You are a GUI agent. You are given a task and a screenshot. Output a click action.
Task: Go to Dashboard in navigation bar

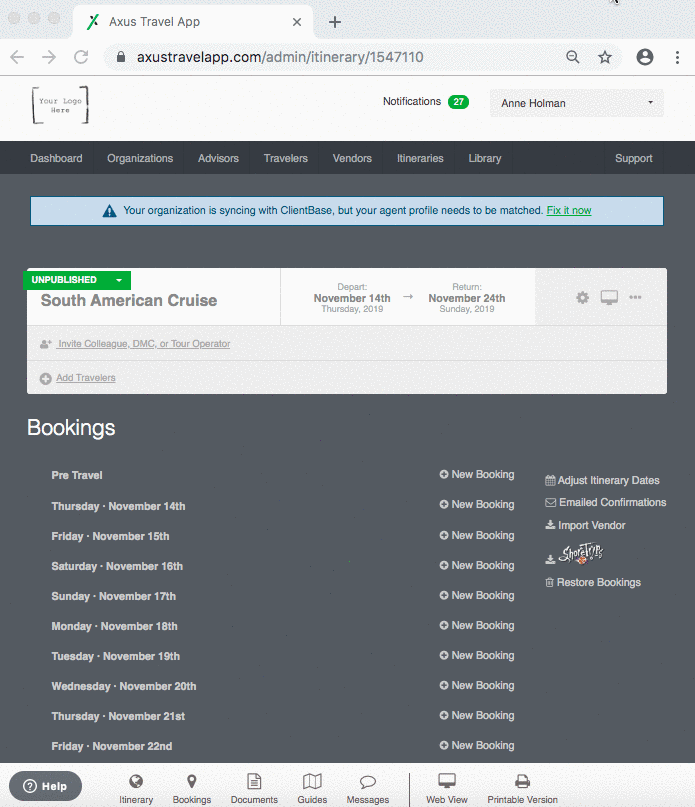(x=56, y=158)
